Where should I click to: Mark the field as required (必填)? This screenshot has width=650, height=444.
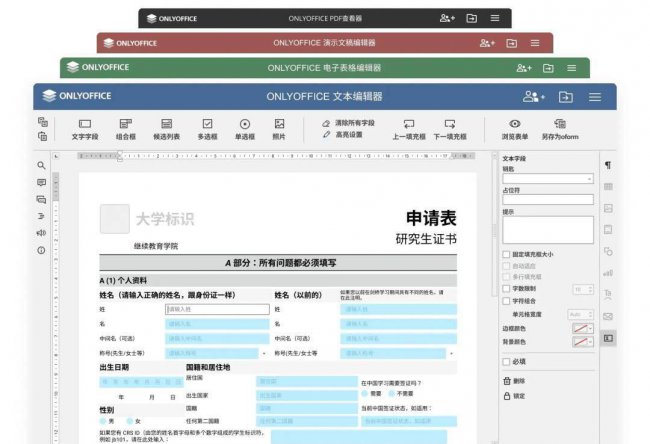pos(506,362)
